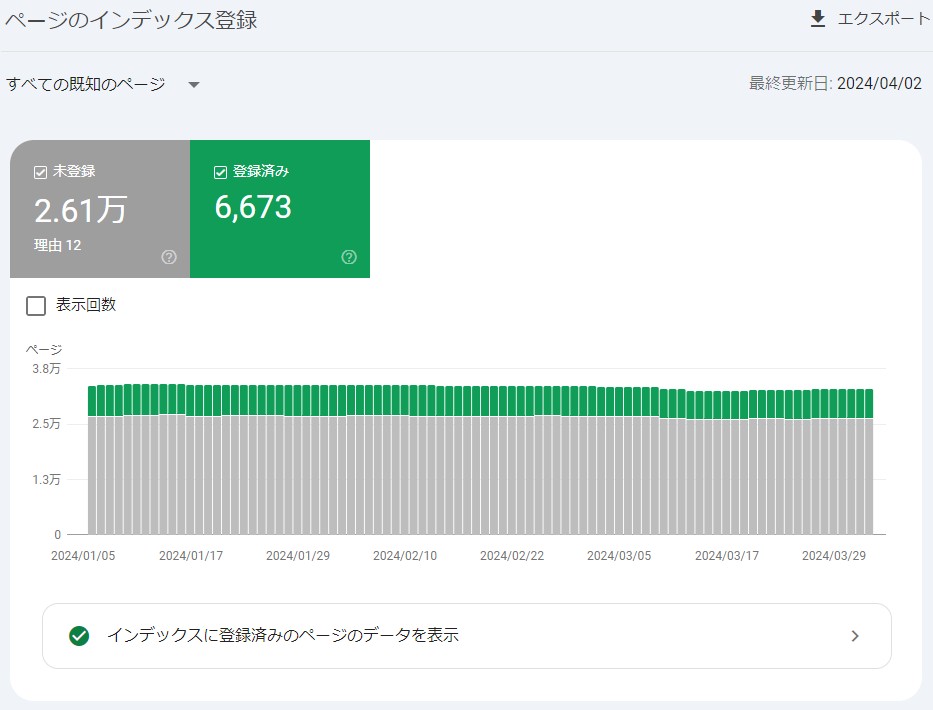Click green bar segment above 2024/01/05
This screenshot has width=933, height=710.
click(92, 401)
